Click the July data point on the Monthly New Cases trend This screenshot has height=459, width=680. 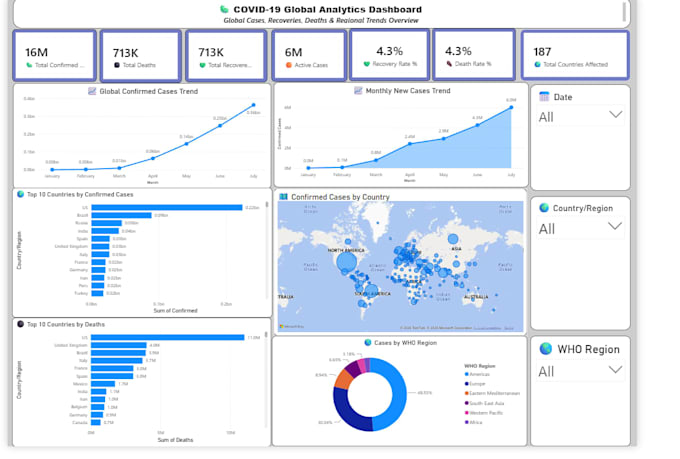click(x=511, y=107)
